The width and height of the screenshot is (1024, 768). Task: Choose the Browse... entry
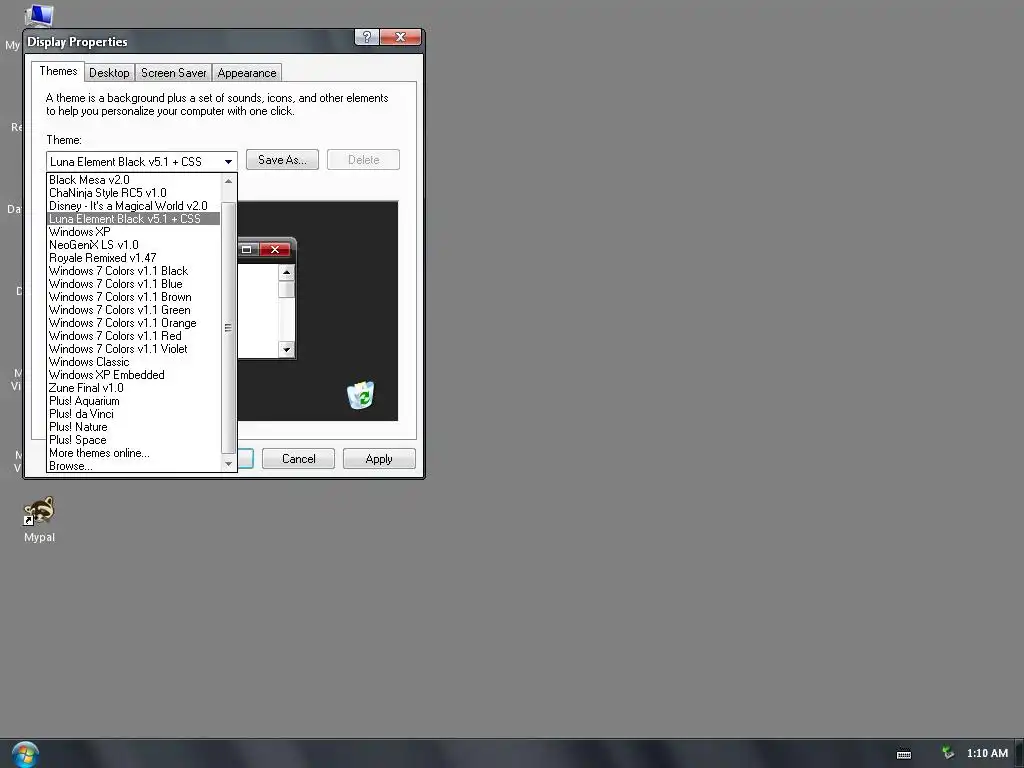pyautogui.click(x=134, y=466)
